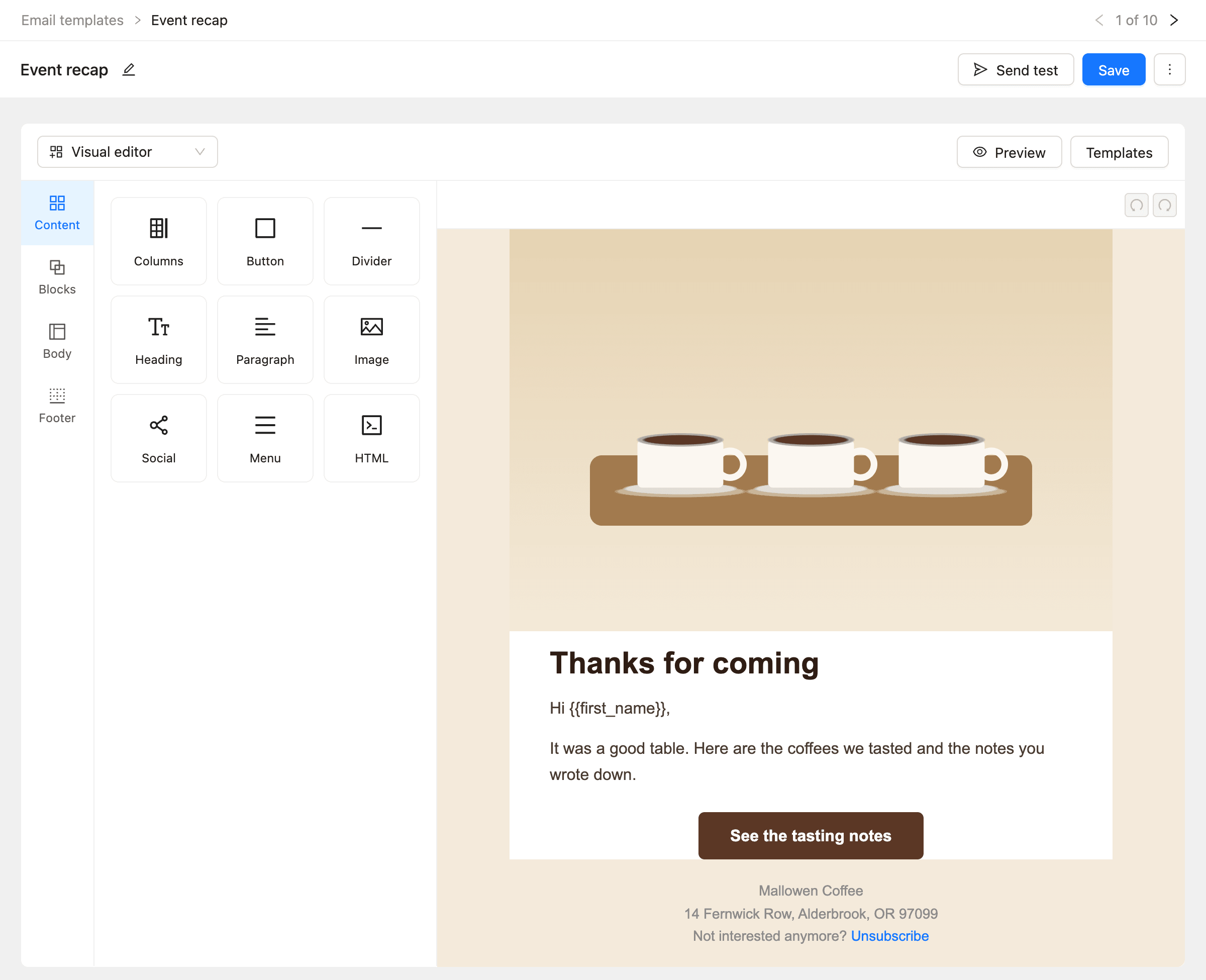Insert an Image block
The width and height of the screenshot is (1206, 980).
click(x=371, y=340)
